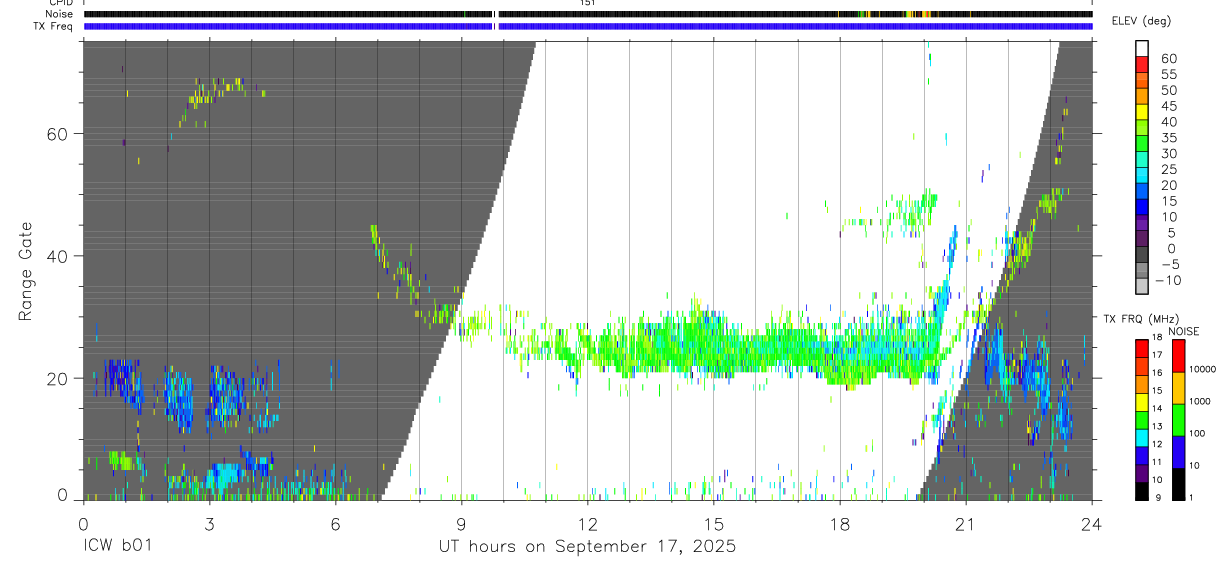This screenshot has width=1228, height=567.
Task: Click the UT hours on September 17, 2025 title
Action: [587, 547]
